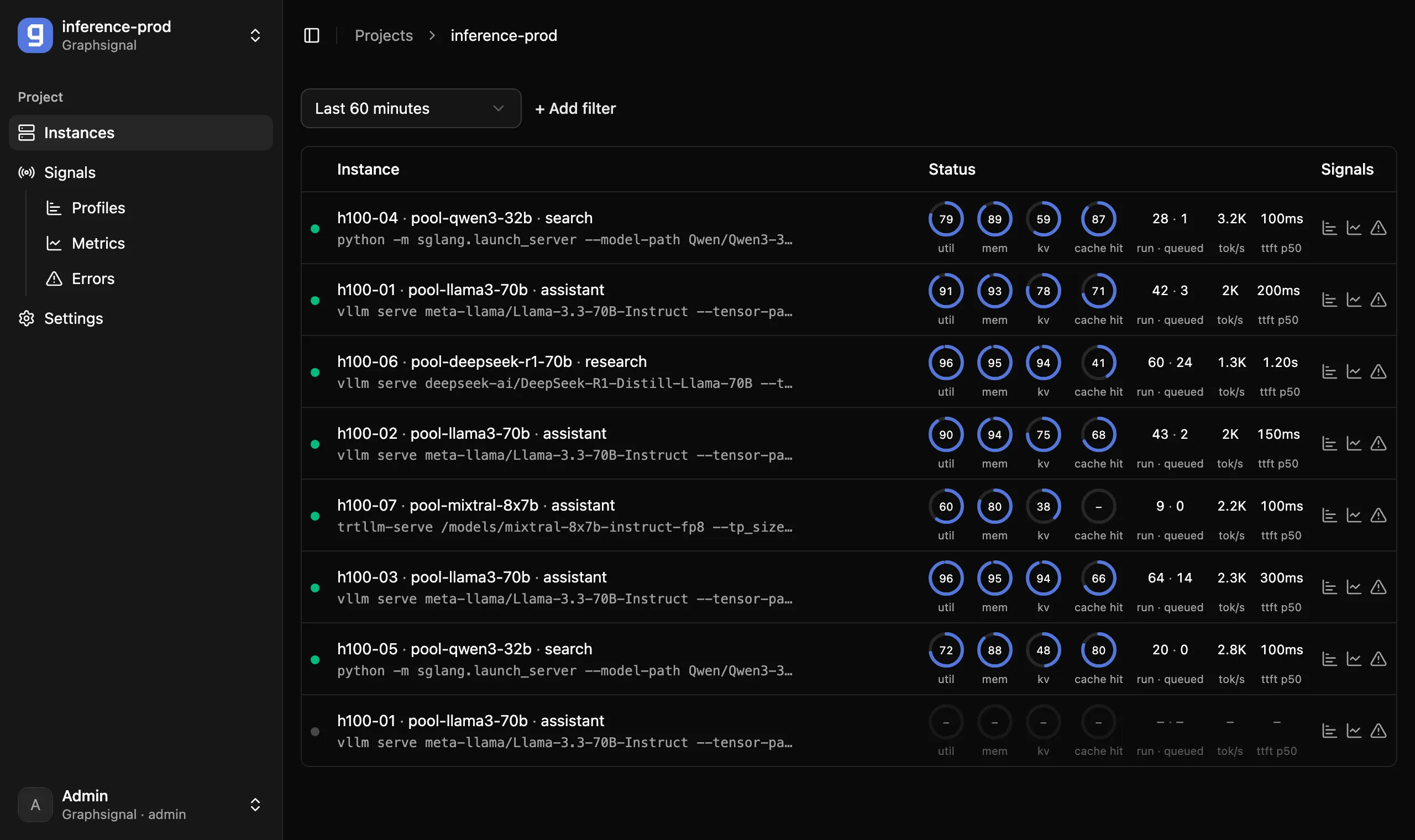Open errors for inactive h100-01 row
This screenshot has height=840, width=1415.
coord(1378,731)
